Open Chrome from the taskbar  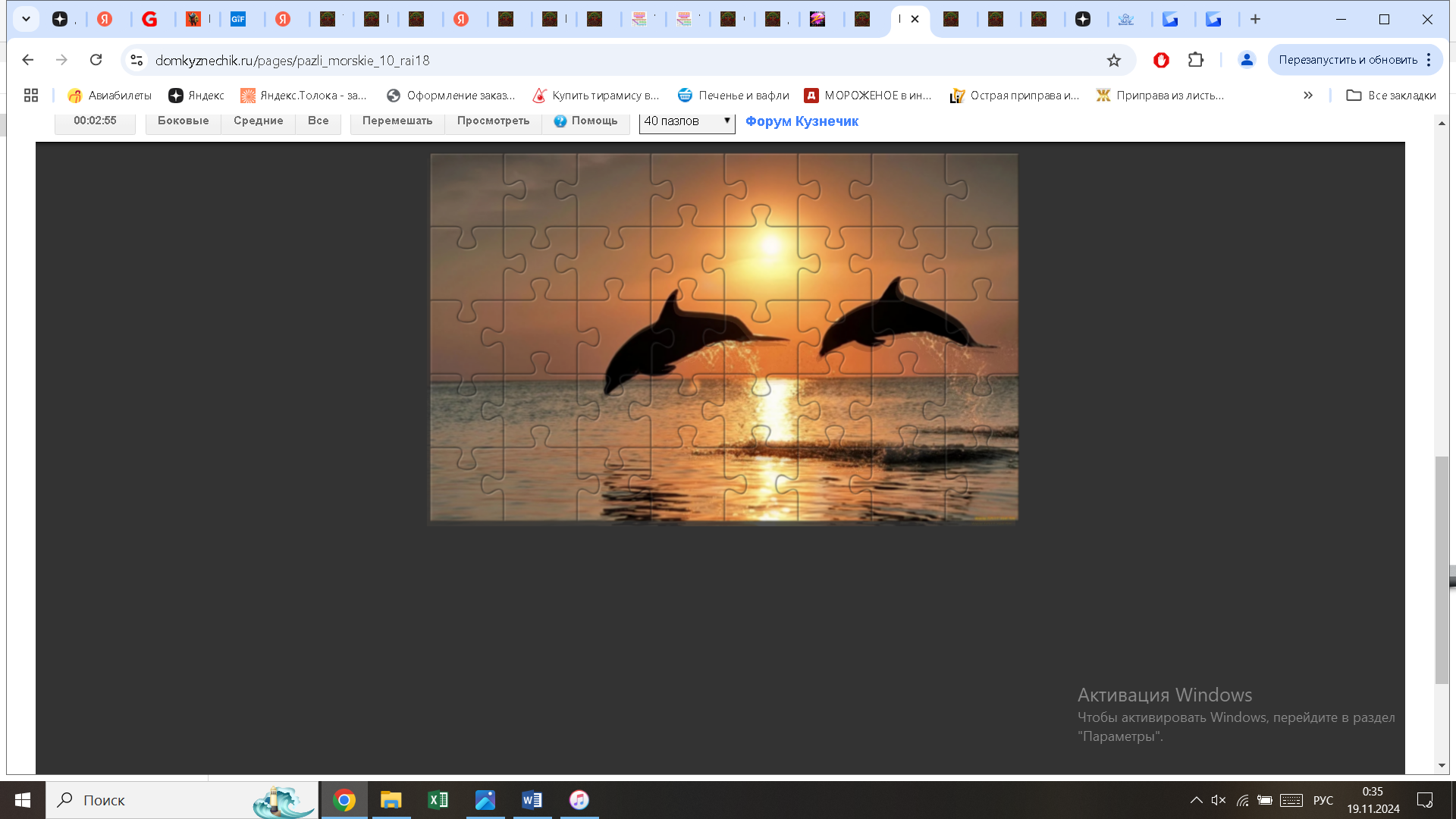[x=344, y=800]
